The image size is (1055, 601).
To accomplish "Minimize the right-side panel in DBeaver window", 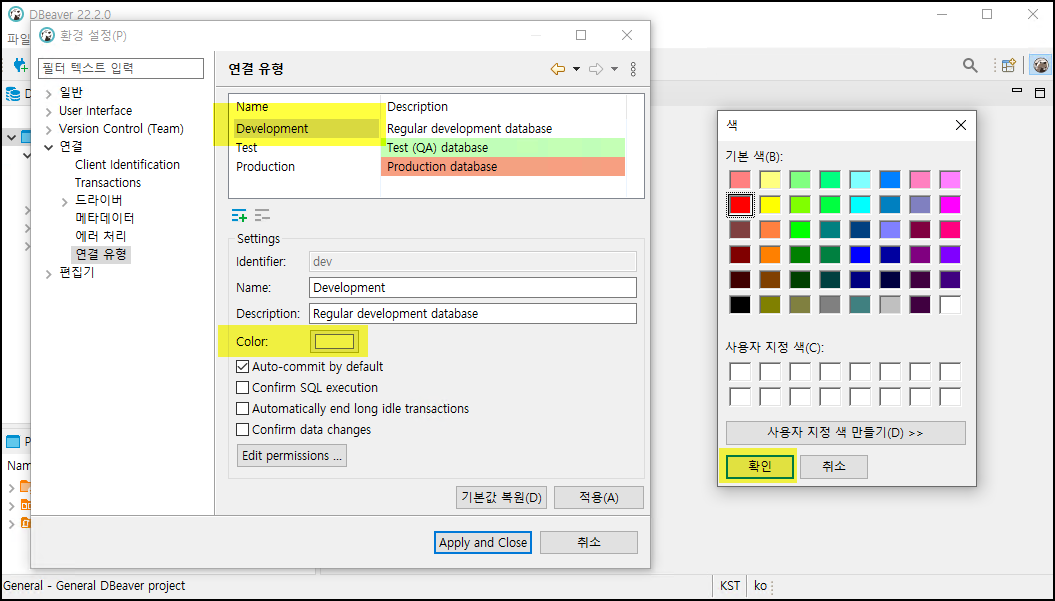I will coord(1017,91).
